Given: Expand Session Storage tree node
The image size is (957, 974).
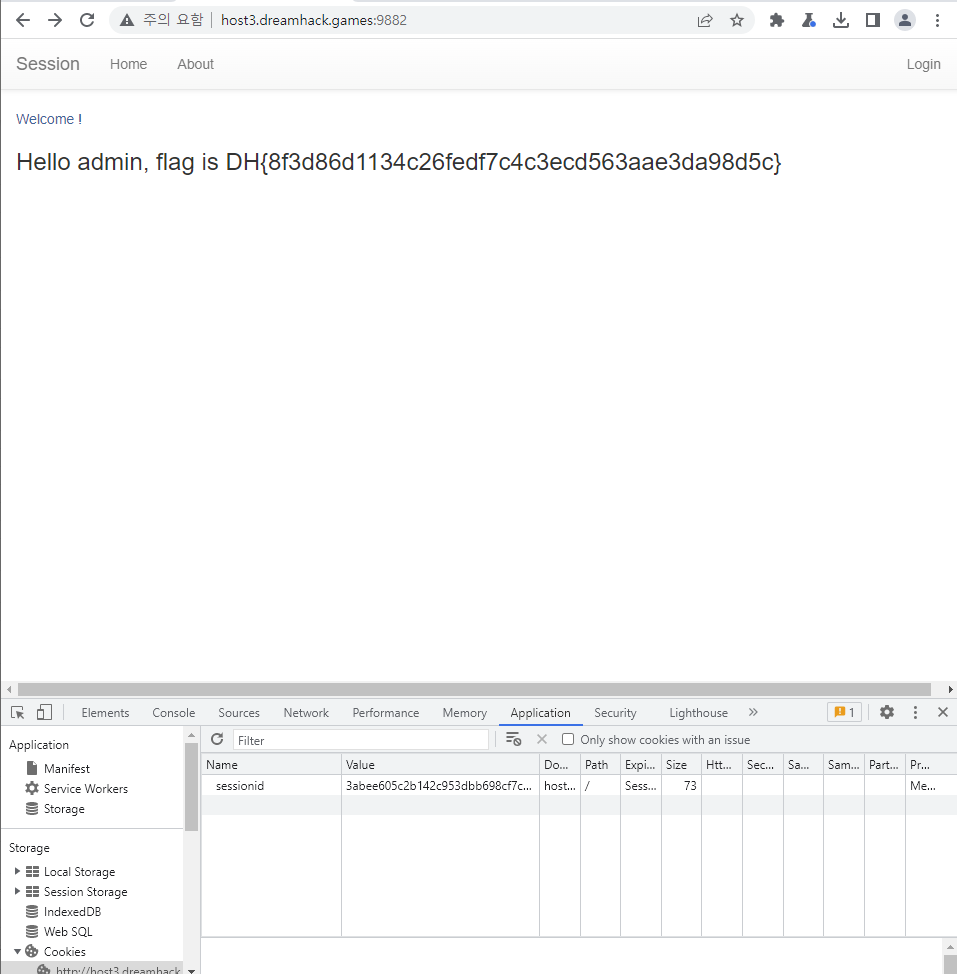Looking at the screenshot, I should 17,891.
